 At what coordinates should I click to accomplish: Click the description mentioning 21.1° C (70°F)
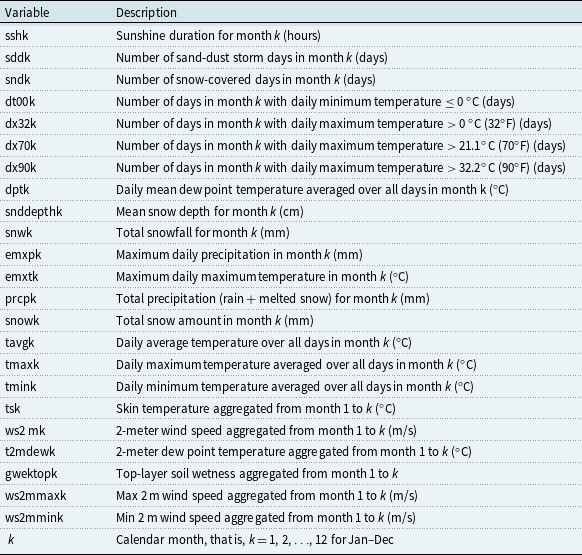tap(341, 146)
